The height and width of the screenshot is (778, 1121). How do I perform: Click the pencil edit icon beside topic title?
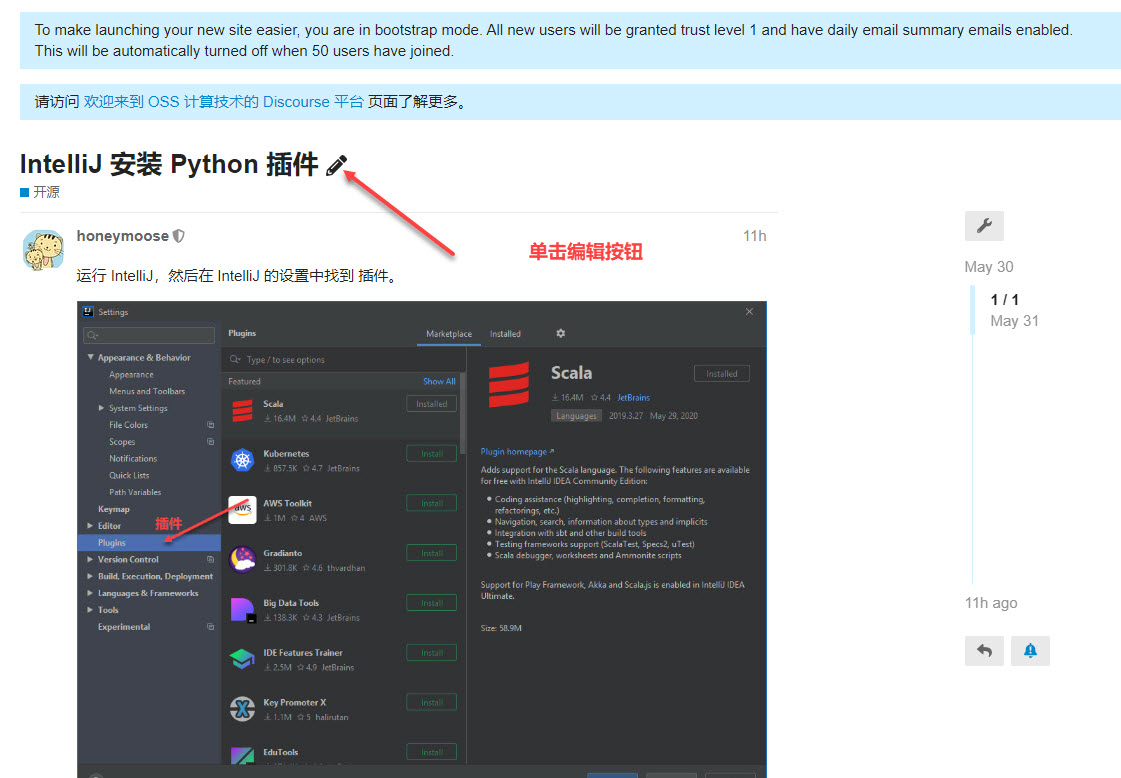click(x=336, y=165)
